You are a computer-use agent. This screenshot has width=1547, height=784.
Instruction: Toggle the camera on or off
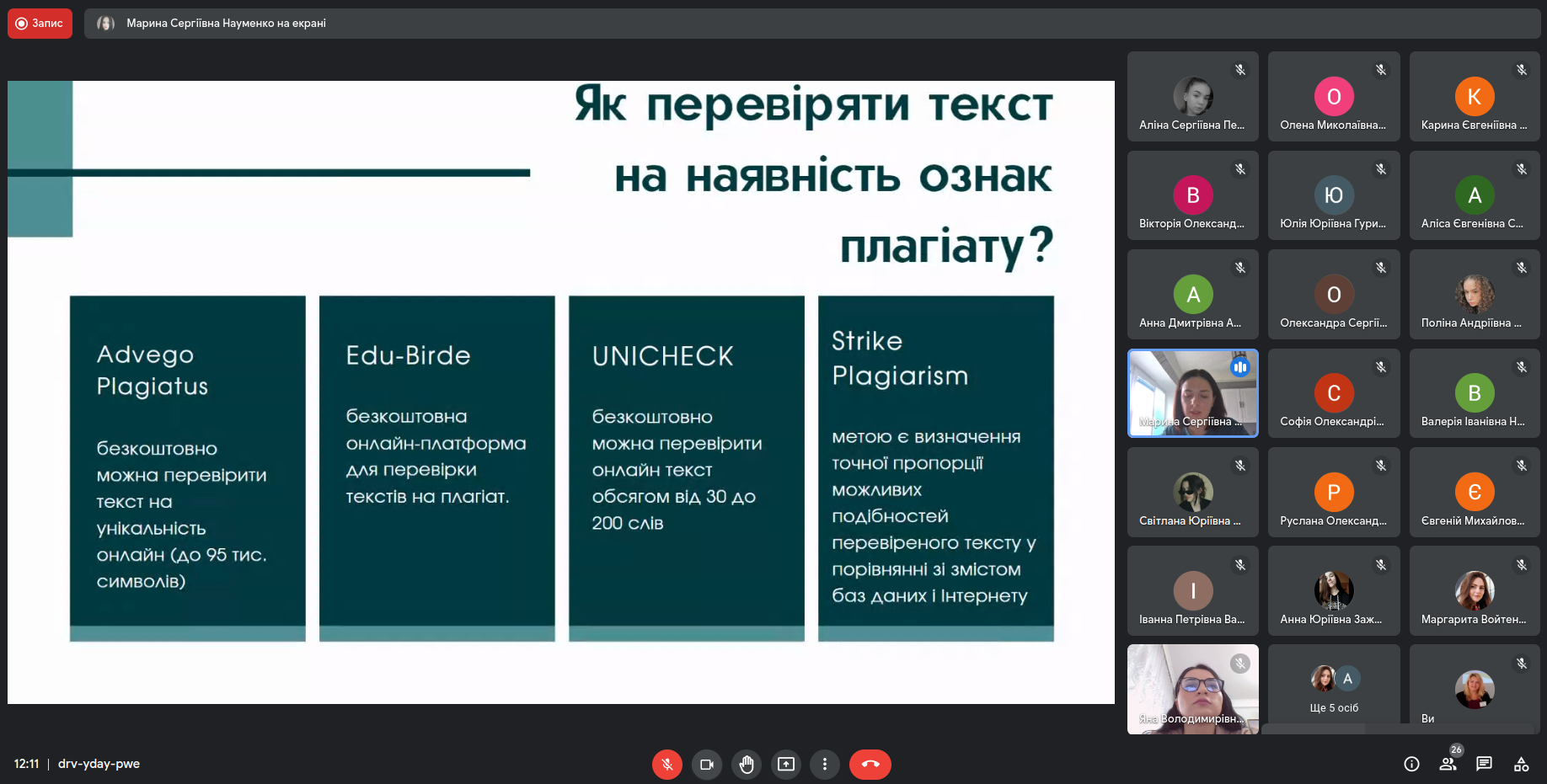point(706,765)
